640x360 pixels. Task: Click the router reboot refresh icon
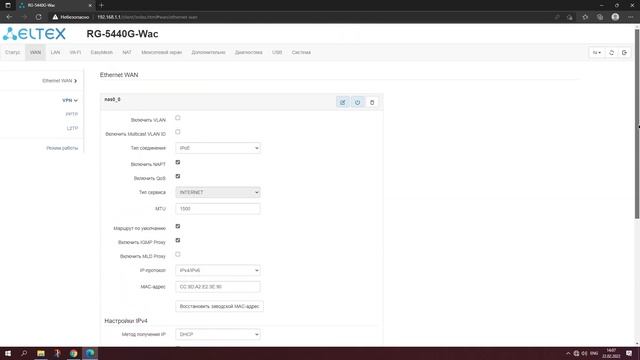click(x=611, y=53)
